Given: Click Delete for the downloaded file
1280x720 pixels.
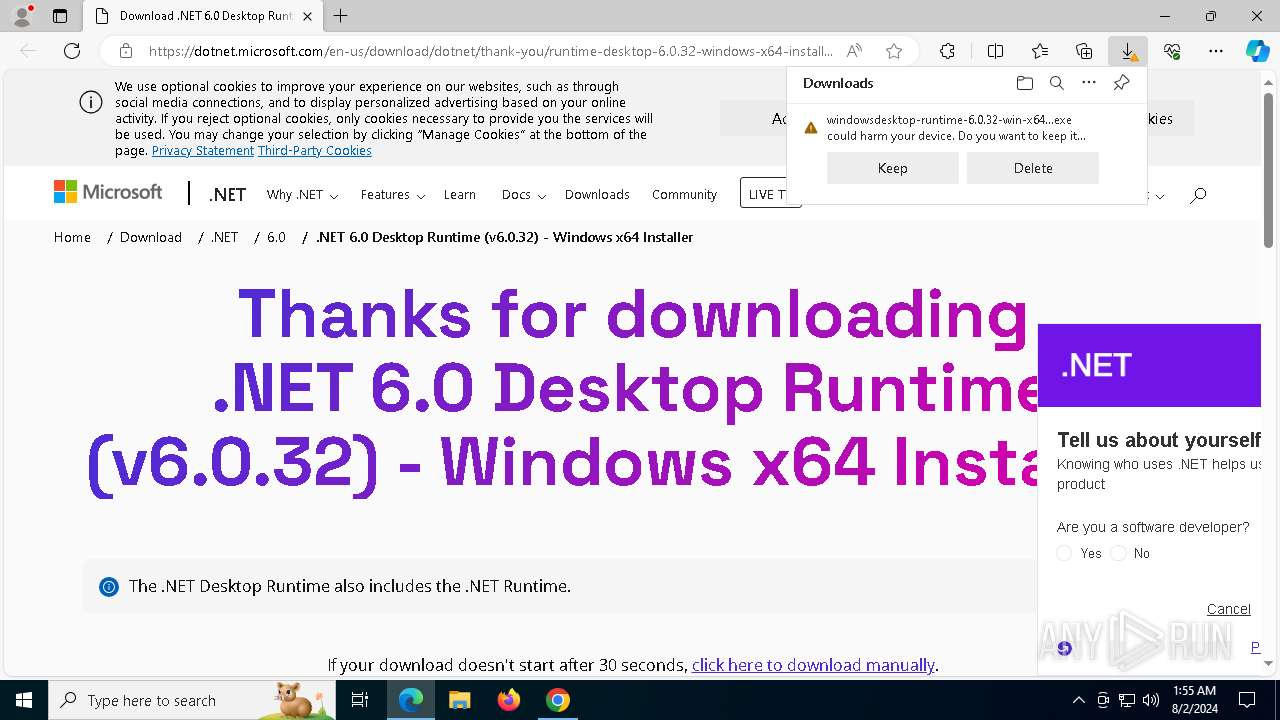Looking at the screenshot, I should (x=1033, y=168).
